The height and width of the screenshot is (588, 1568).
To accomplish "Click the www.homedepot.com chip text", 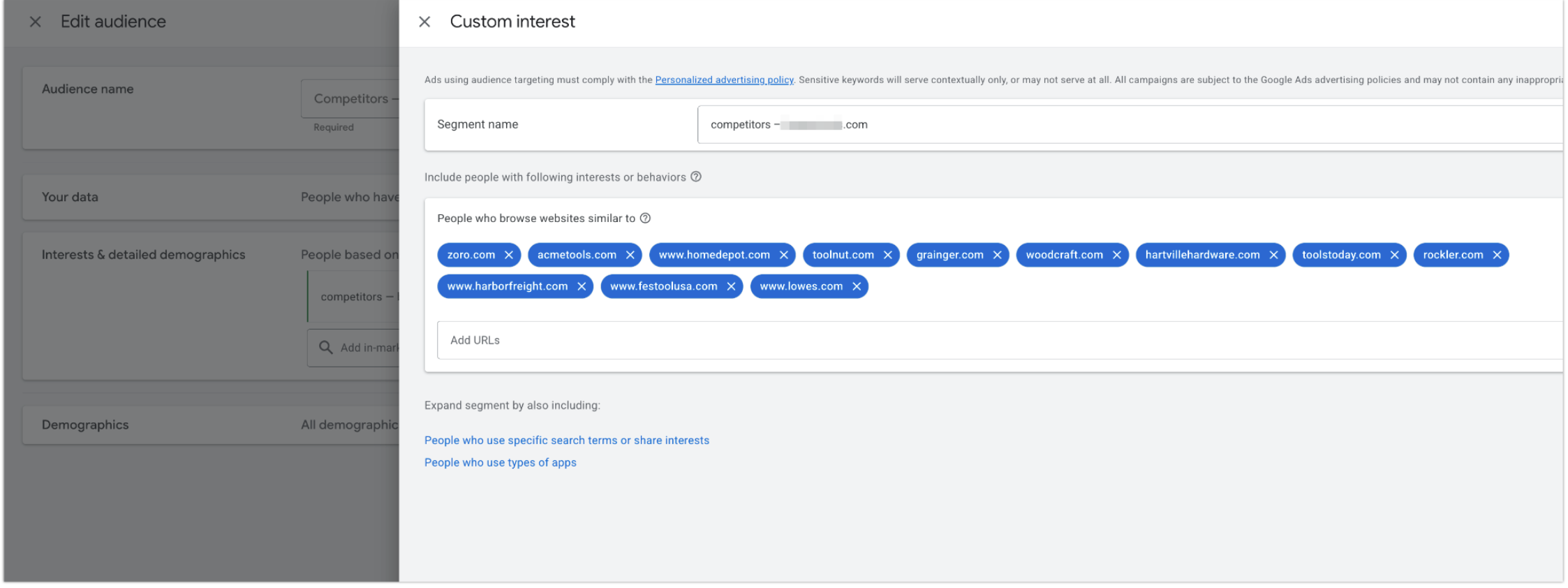I will 715,255.
